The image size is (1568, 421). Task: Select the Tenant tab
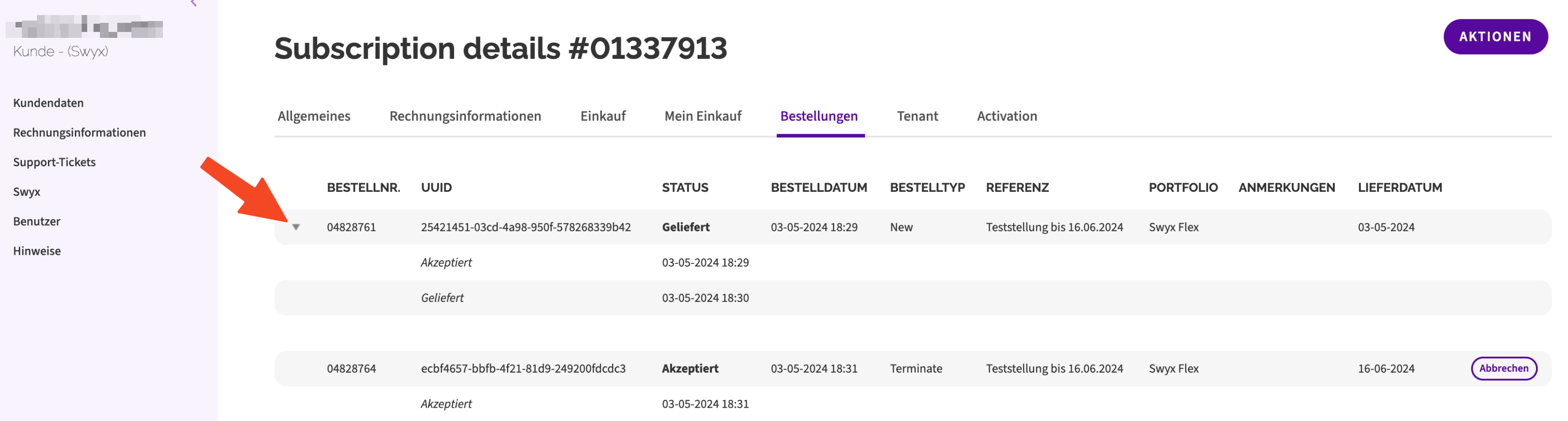pos(917,116)
